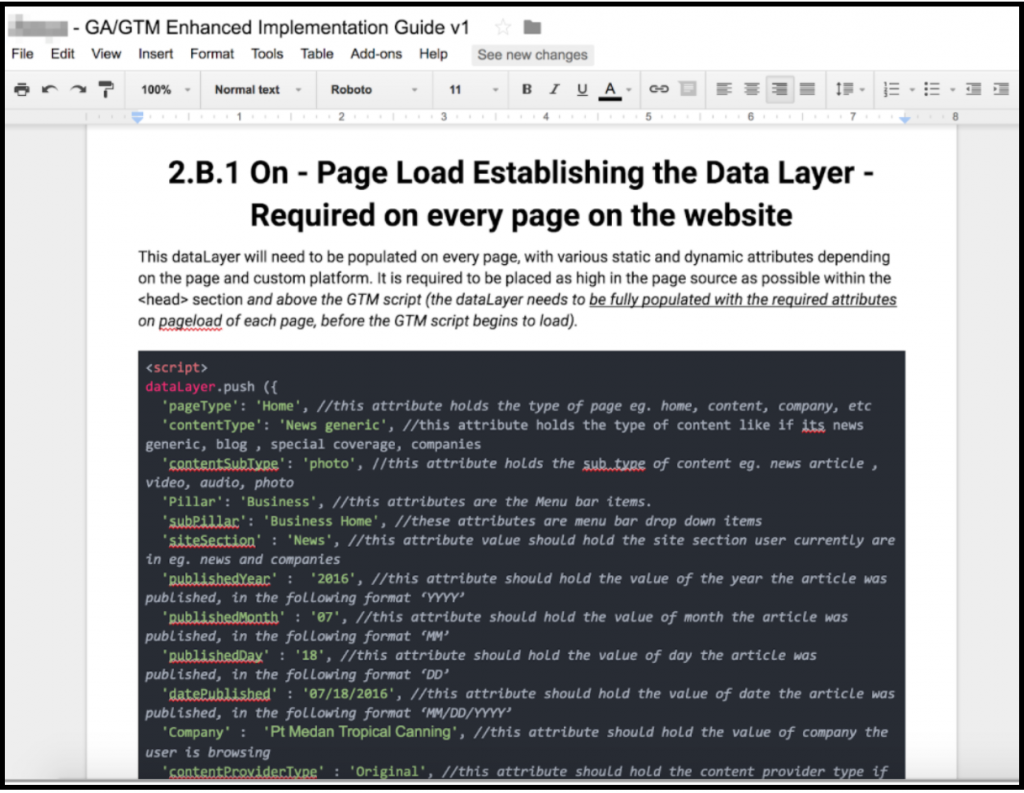
Task: Click the print icon
Action: pyautogui.click(x=22, y=90)
